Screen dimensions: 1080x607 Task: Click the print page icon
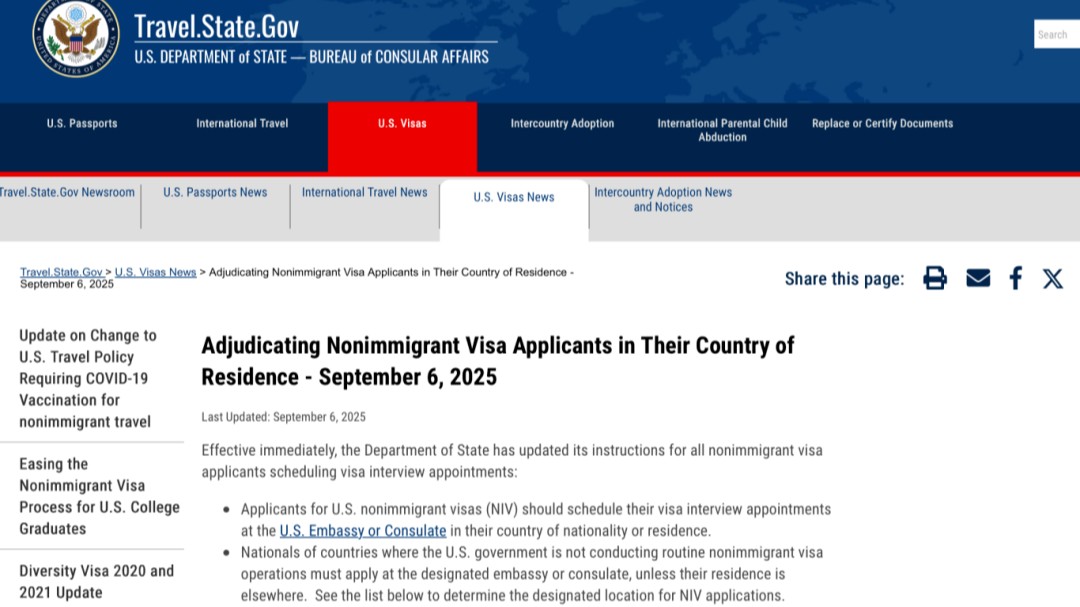935,278
